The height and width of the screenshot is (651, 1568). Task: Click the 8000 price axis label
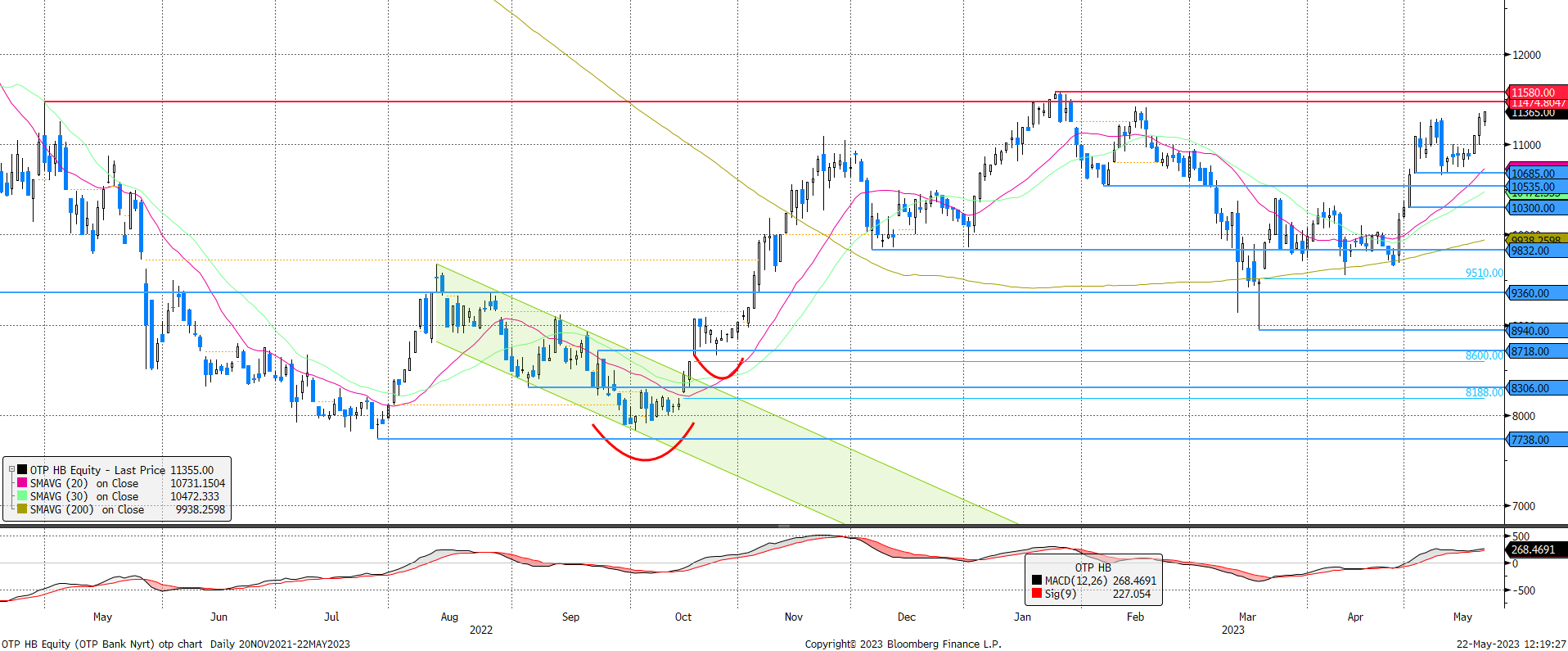click(1524, 416)
